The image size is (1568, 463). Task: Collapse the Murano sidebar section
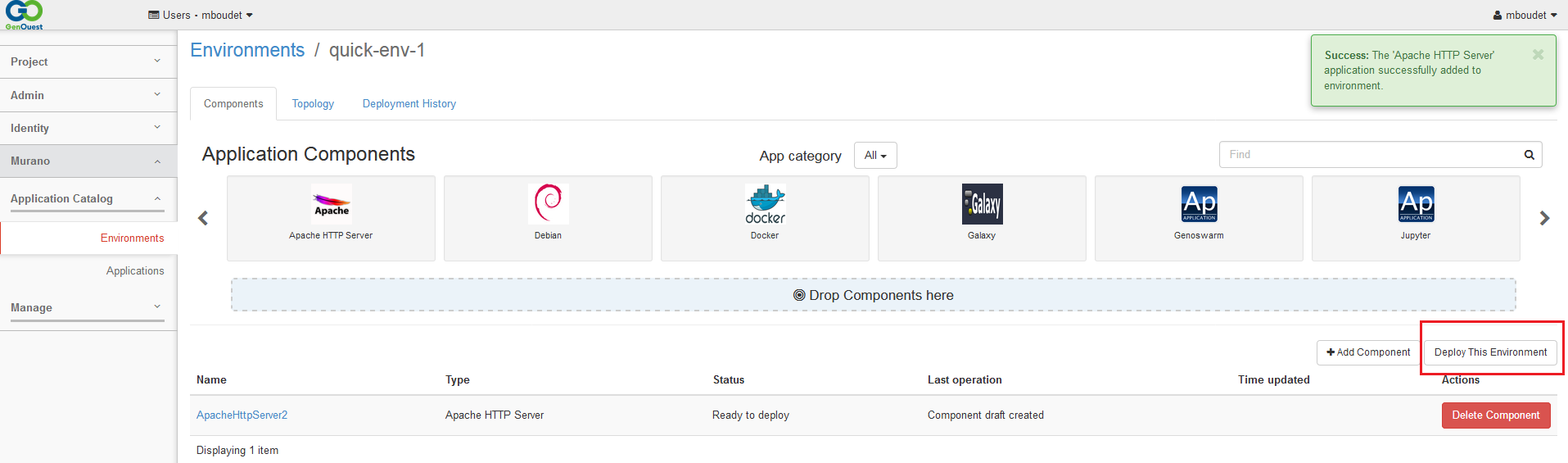pyautogui.click(x=88, y=161)
